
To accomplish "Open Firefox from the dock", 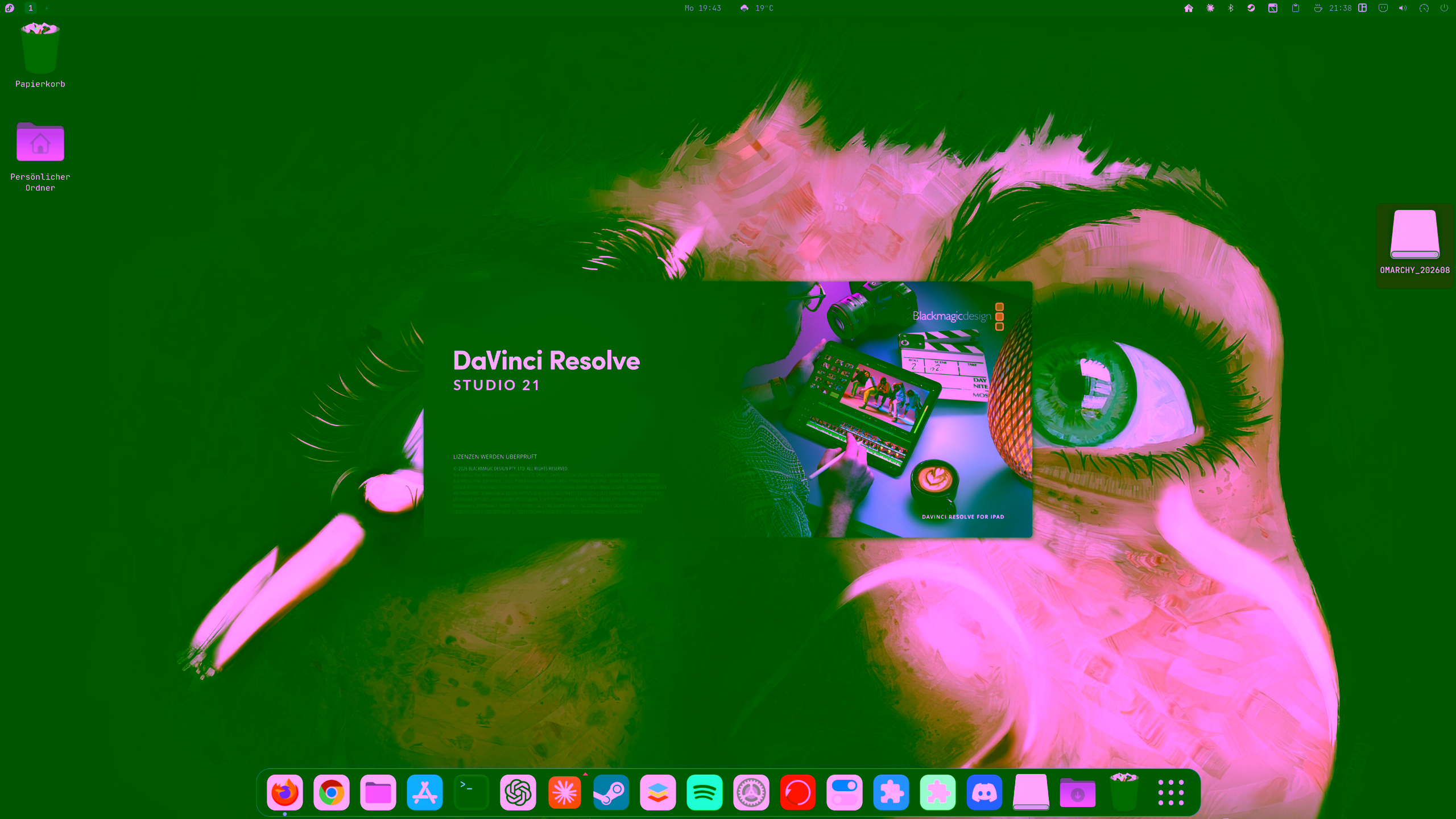I will [x=285, y=792].
